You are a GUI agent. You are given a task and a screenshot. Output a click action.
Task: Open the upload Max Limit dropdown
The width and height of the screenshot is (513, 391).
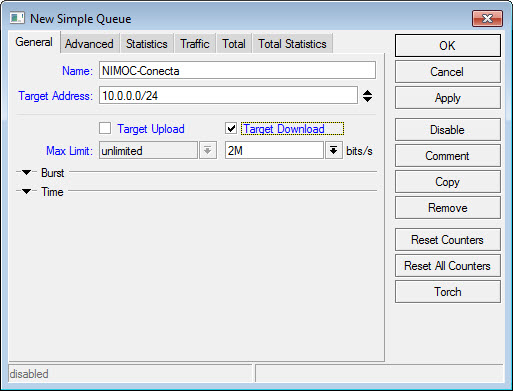(x=208, y=151)
